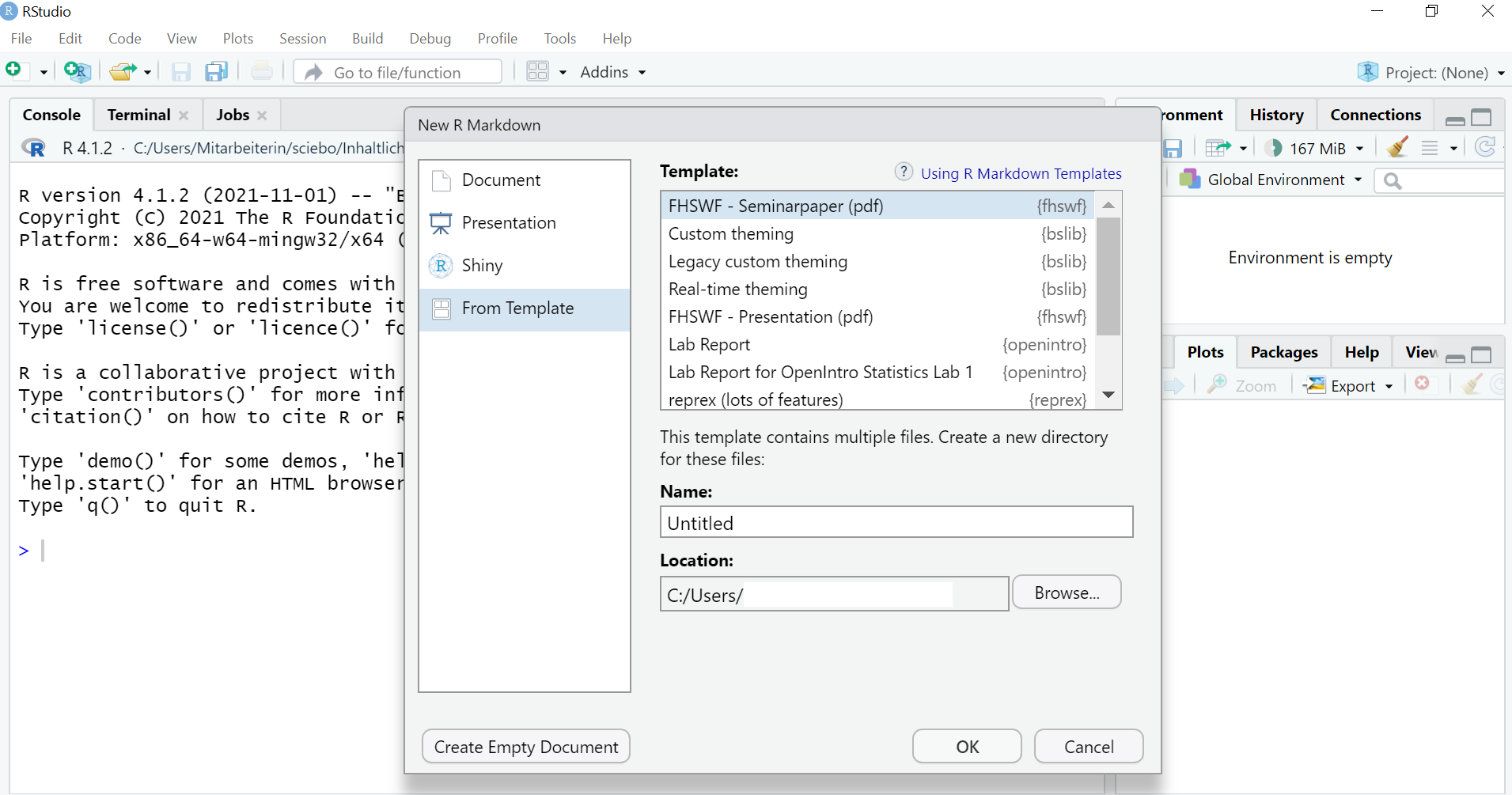Screen dimensions: 1512x795
Task: Click the Plots pane broom icon
Action: tap(1472, 384)
